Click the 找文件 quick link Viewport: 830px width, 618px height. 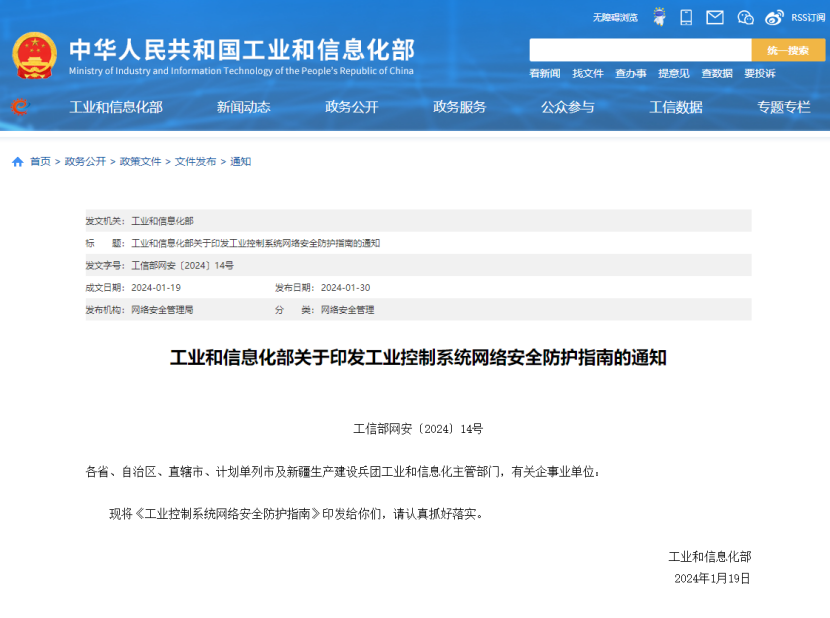587,73
